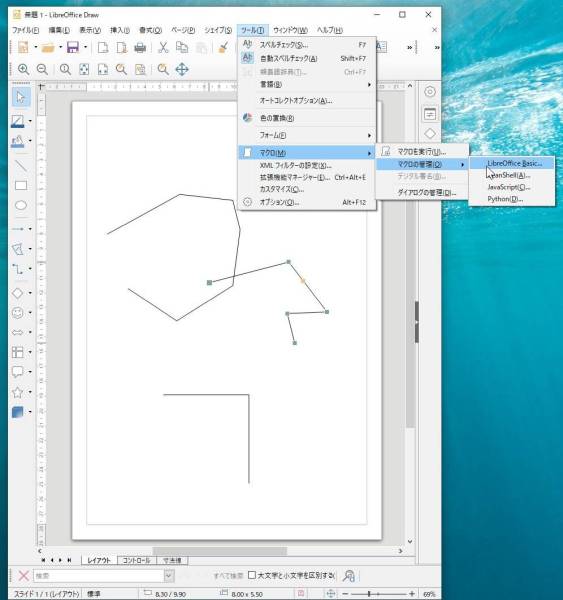The height and width of the screenshot is (600, 563).
Task: Expand the search field dropdown arrow
Action: tap(169, 575)
